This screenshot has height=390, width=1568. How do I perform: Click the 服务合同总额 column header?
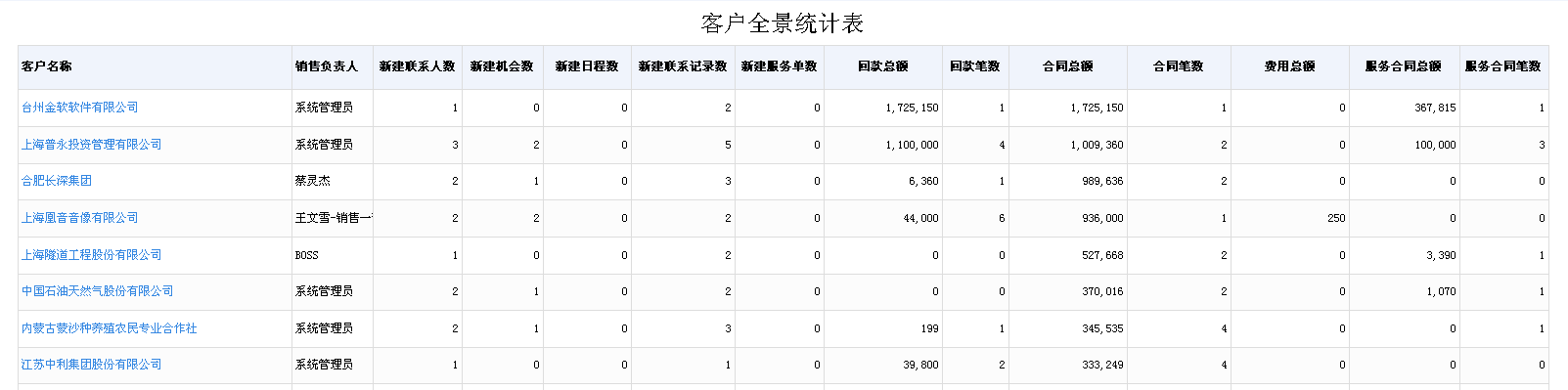[1404, 66]
